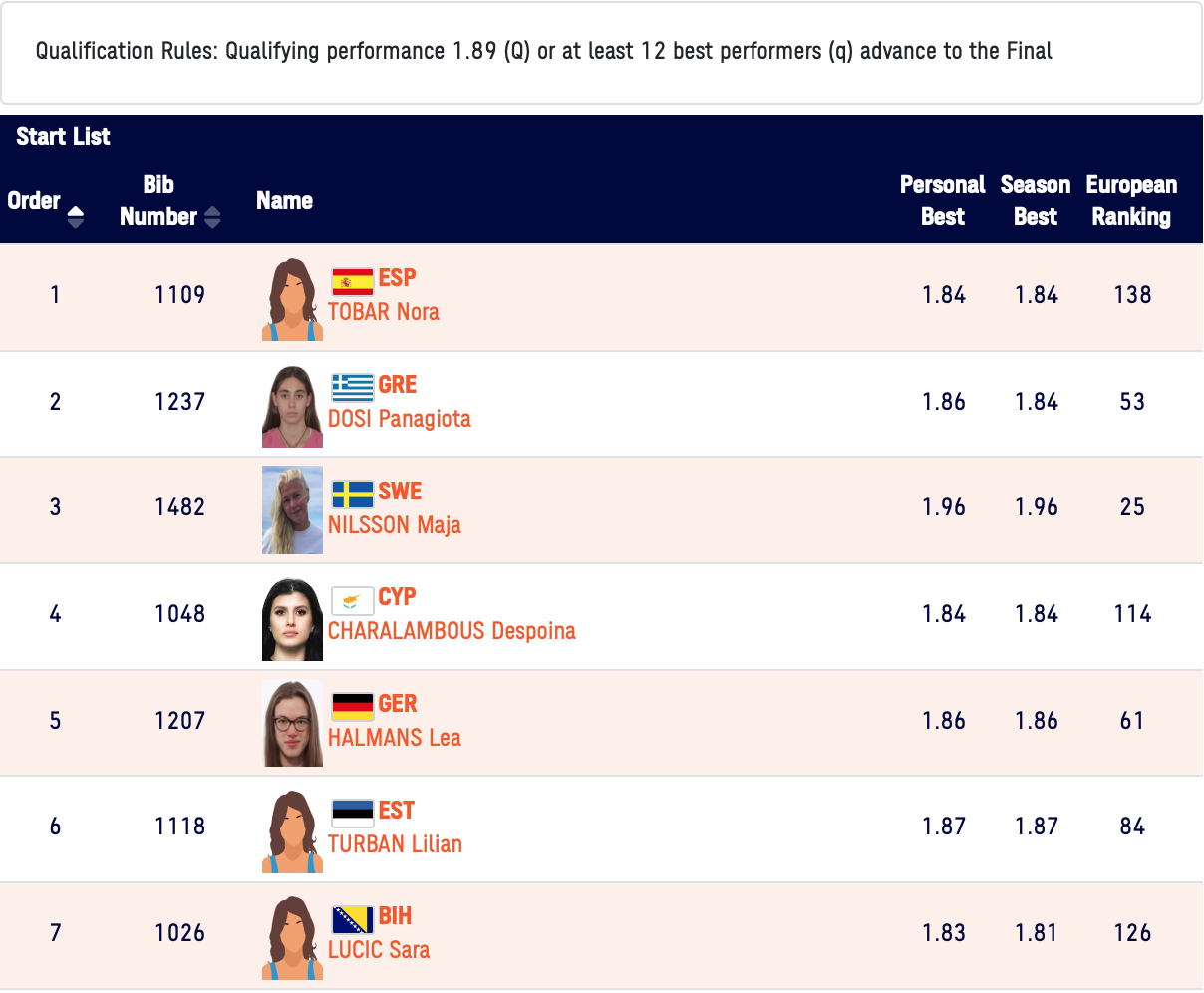This screenshot has height=993, width=1204.
Task: Open LUCIC Sara athlete link
Action: (379, 950)
